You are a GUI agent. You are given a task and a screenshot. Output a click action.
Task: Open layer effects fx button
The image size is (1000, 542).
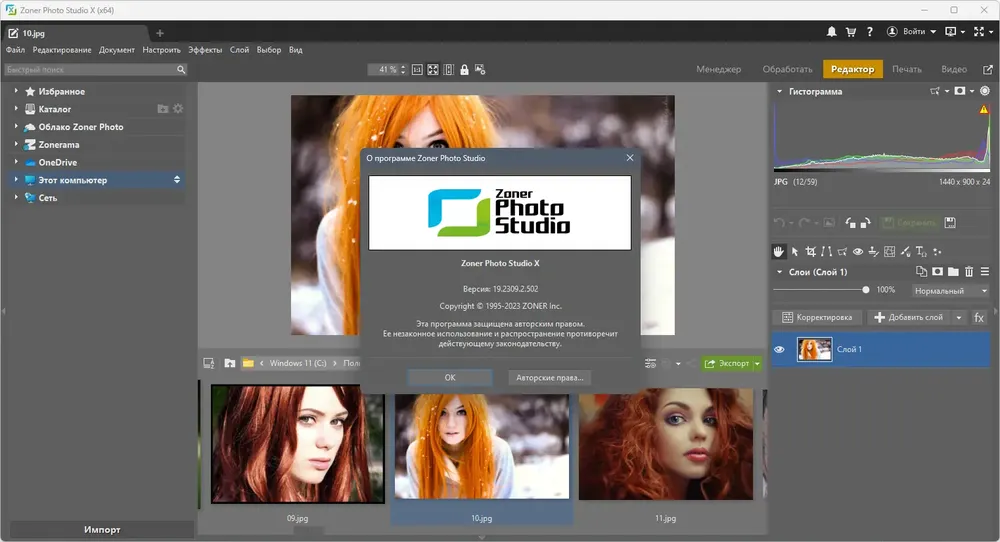click(x=979, y=318)
